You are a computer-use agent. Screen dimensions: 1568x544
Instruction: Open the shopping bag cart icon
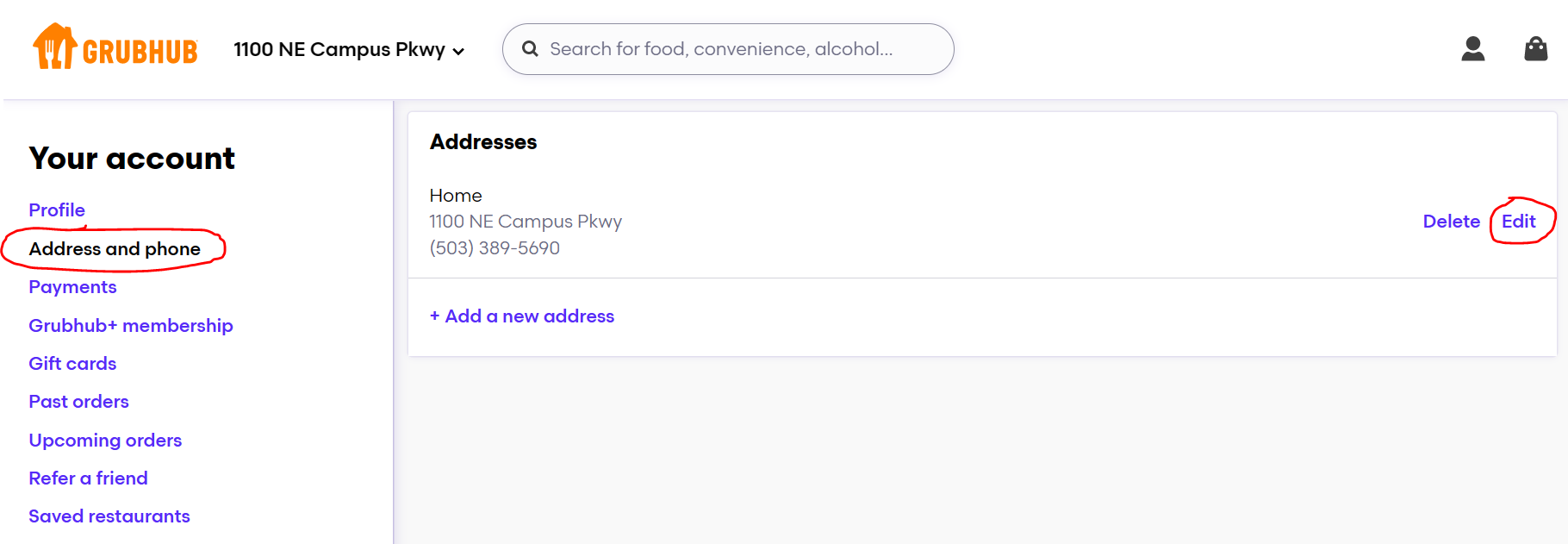pyautogui.click(x=1536, y=49)
